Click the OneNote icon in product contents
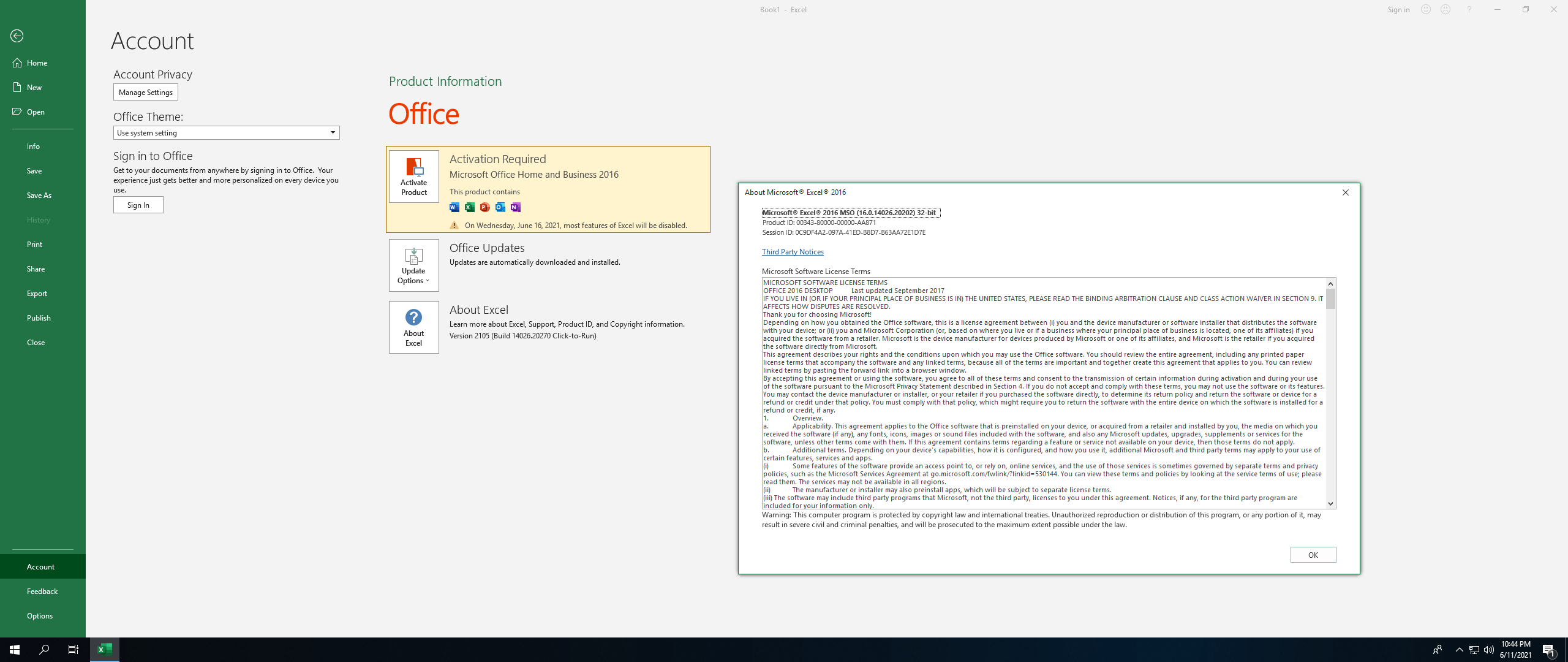1568x662 pixels. 516,207
